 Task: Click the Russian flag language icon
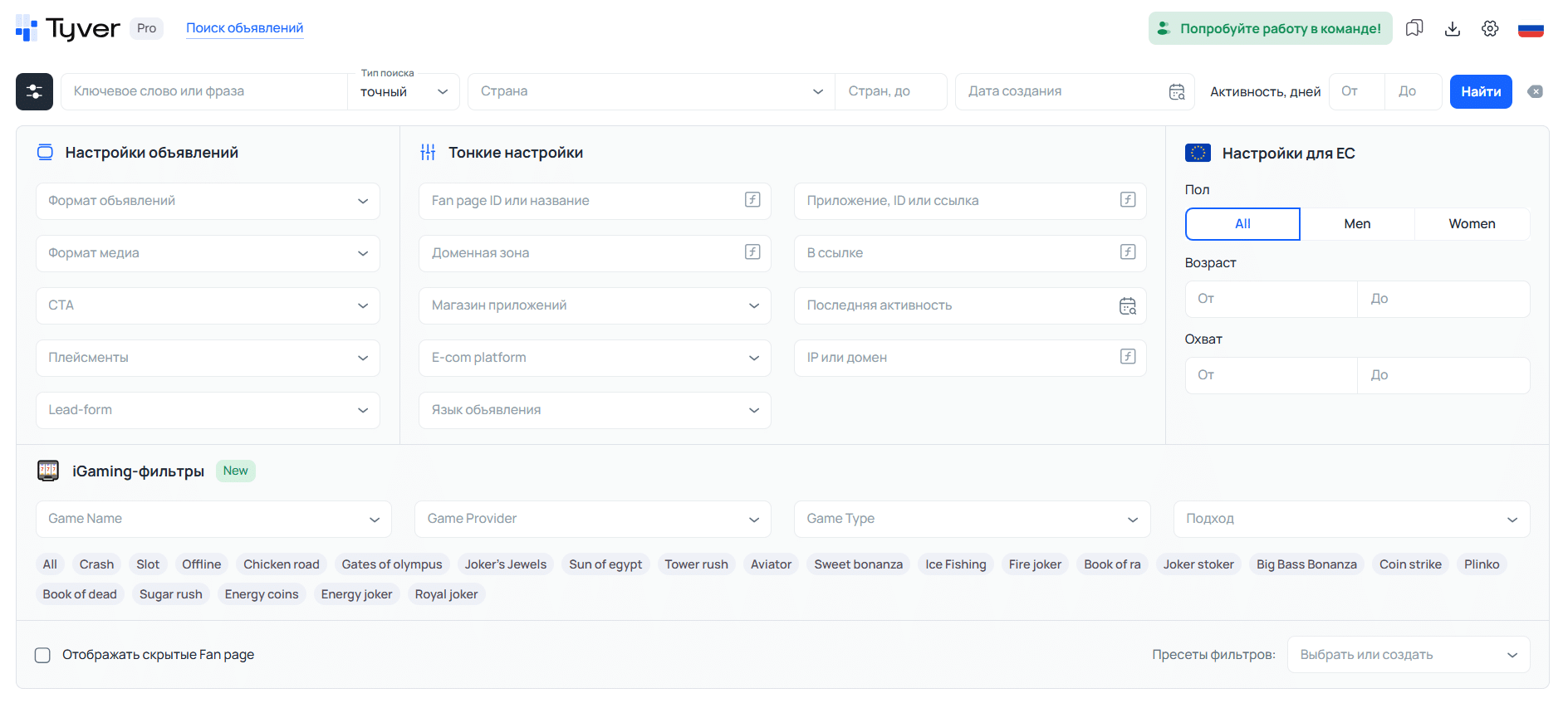click(x=1531, y=29)
